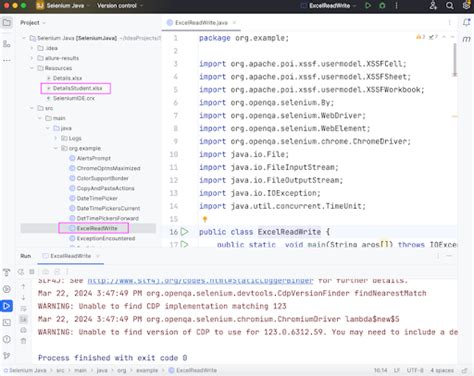Open the Project view selector dropdown
This screenshot has width=474, height=376.
click(x=33, y=23)
